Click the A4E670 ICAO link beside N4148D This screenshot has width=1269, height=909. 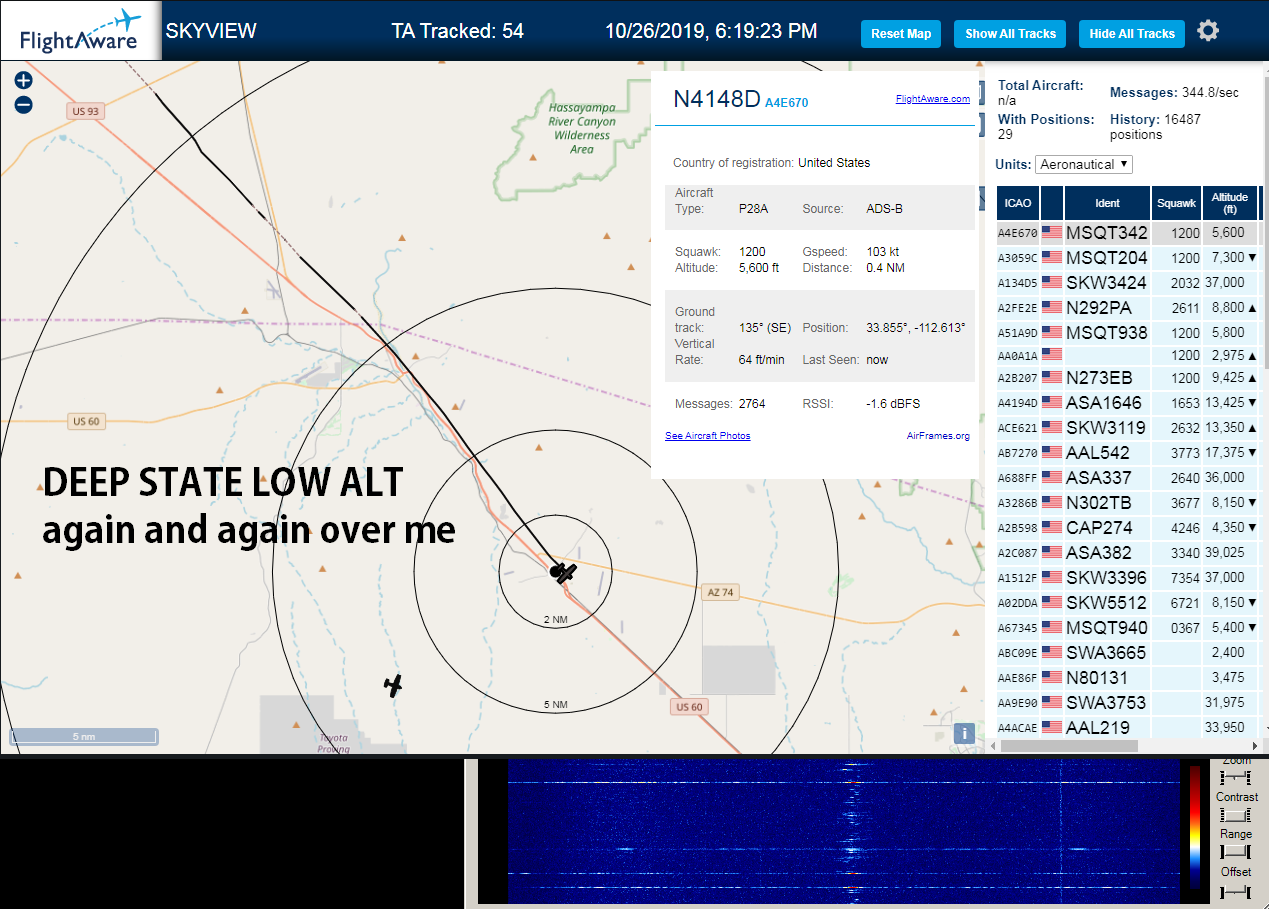(x=786, y=103)
